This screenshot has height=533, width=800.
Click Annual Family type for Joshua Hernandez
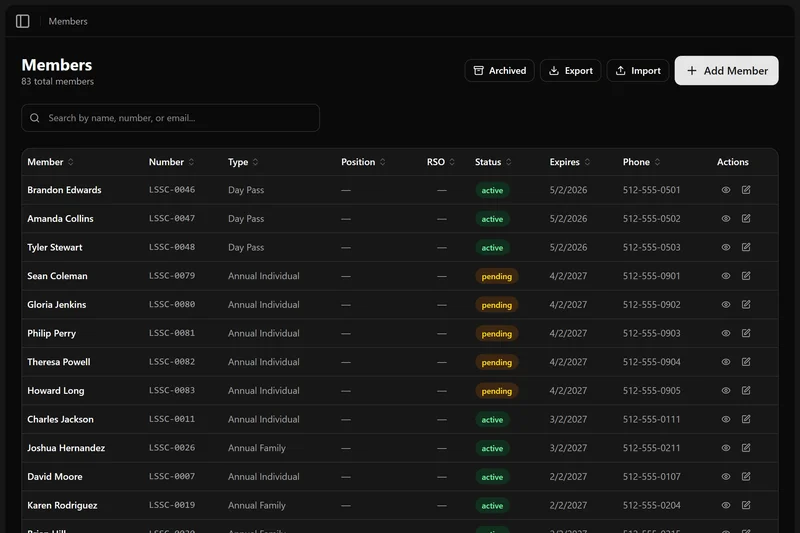click(257, 448)
